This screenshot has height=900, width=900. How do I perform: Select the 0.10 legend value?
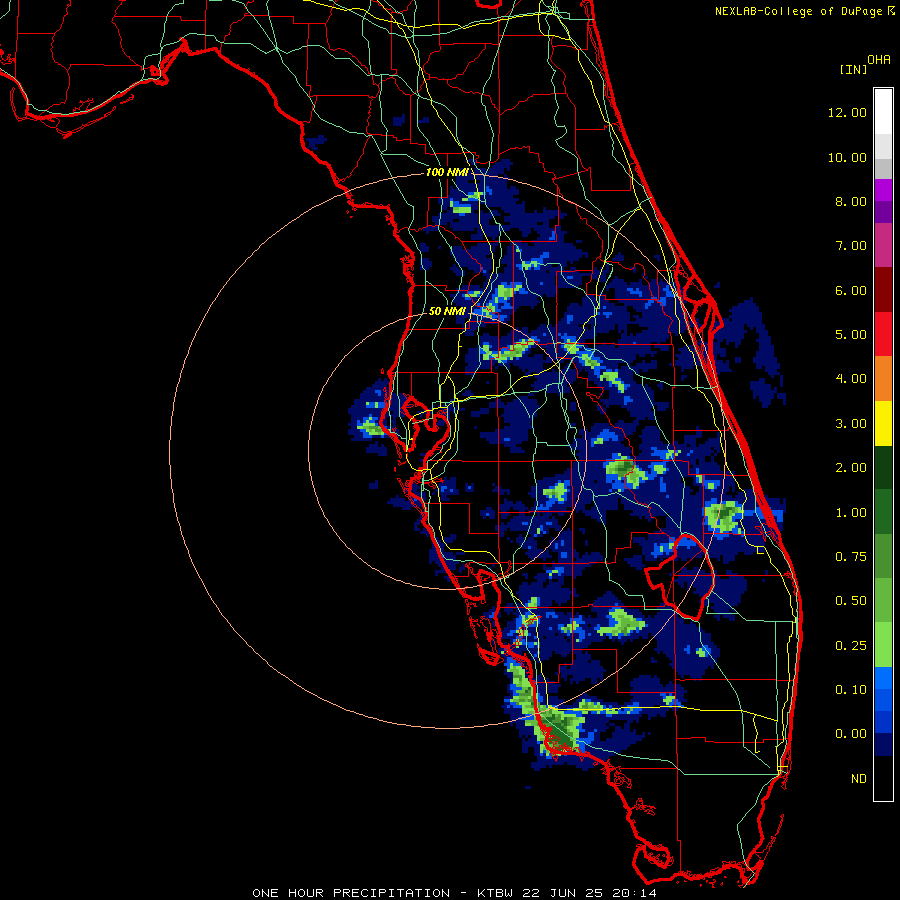click(851, 690)
